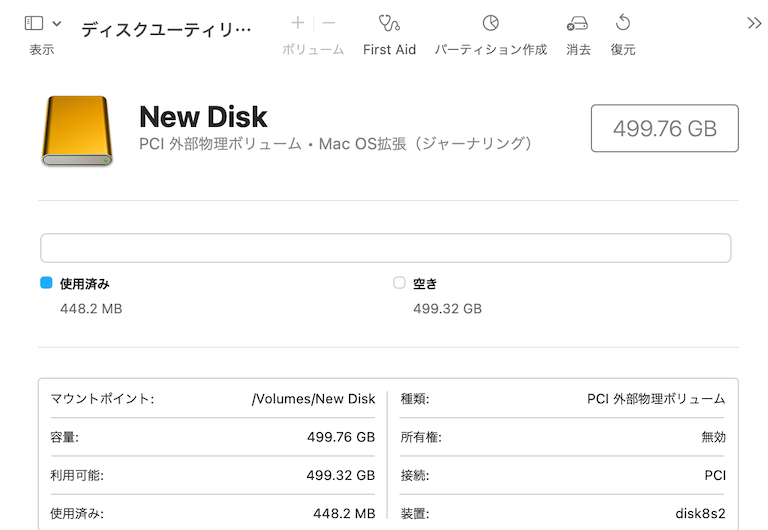This screenshot has width=768, height=530.
Task: Click the New Disk drive icon
Action: [77, 130]
